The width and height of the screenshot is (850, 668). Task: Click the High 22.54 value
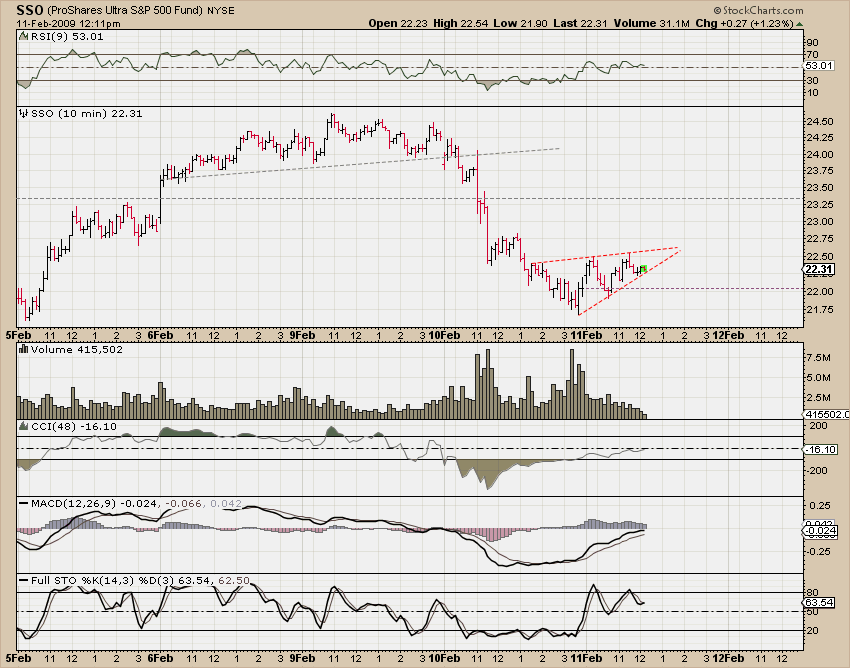tap(461, 23)
